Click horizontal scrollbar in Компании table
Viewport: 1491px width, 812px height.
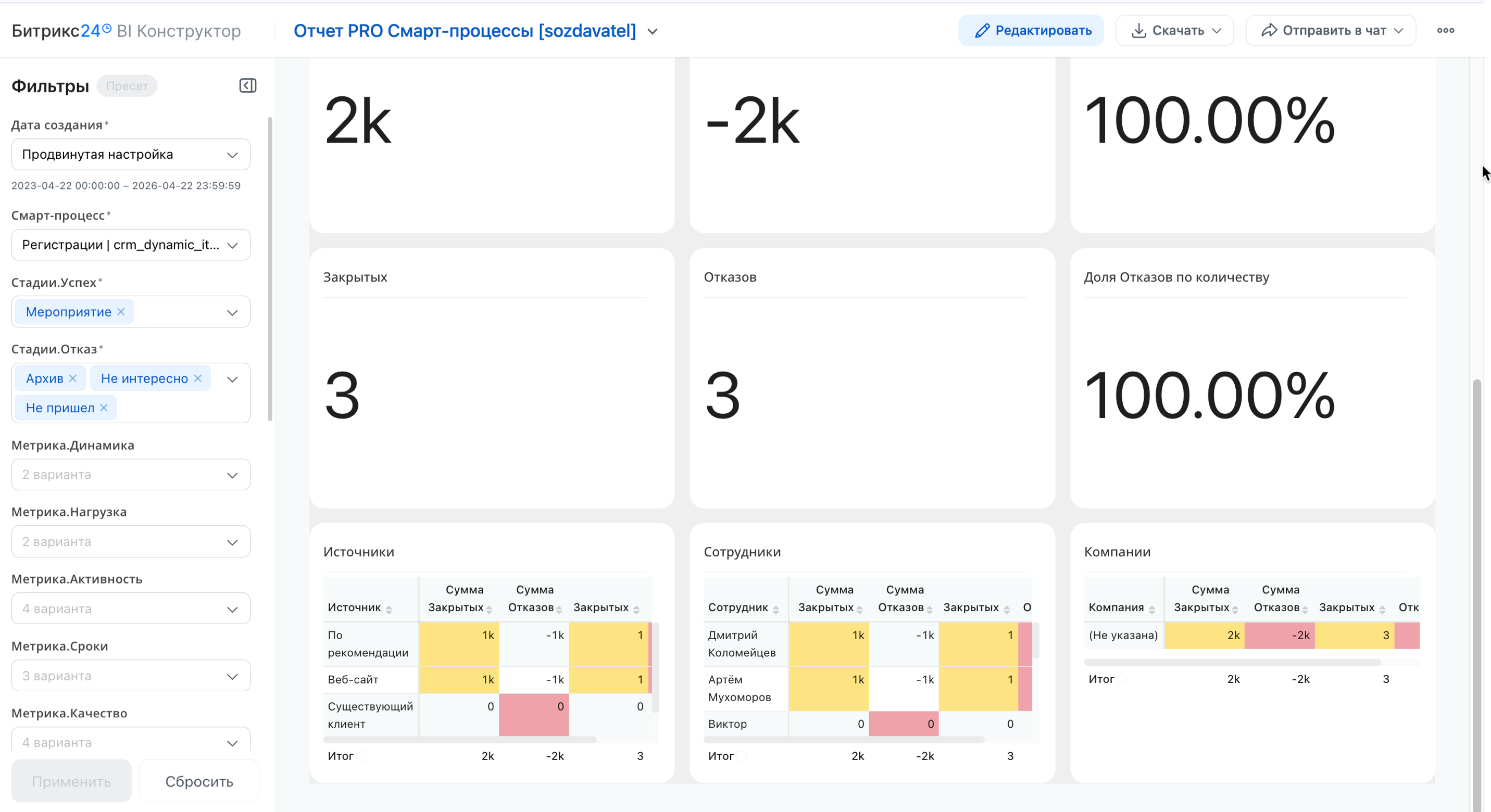click(1232, 662)
